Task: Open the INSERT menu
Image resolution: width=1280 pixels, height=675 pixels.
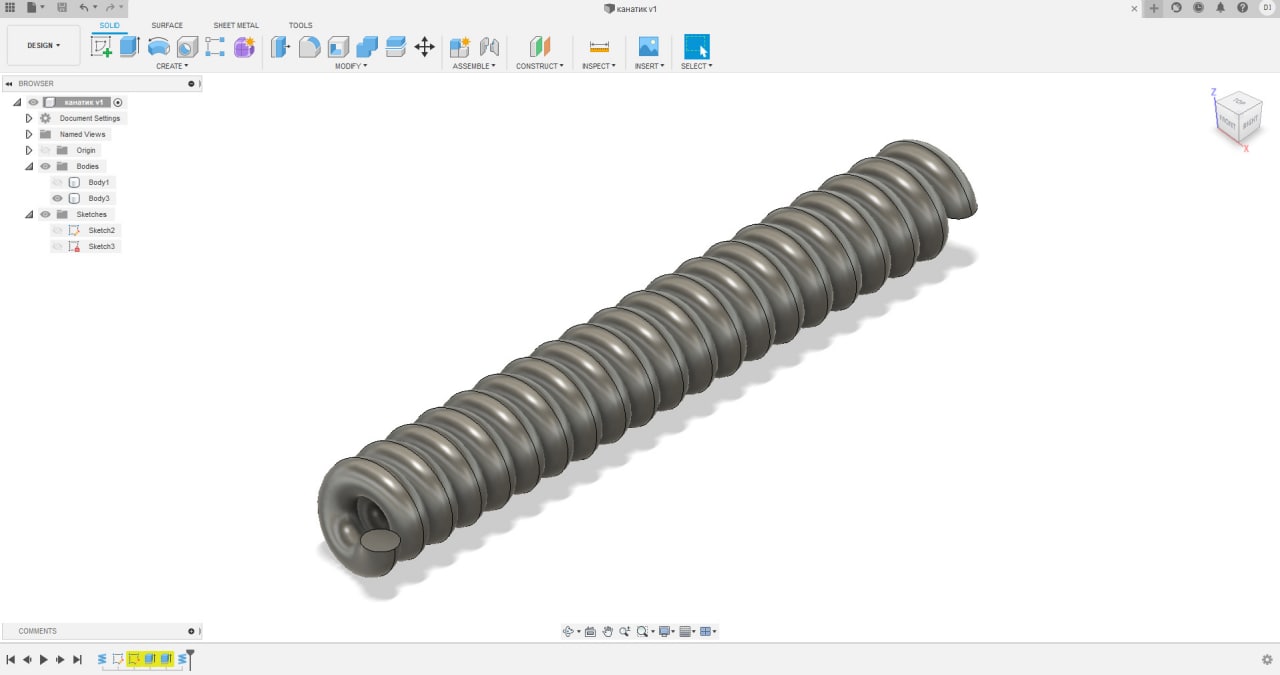Action: [x=648, y=66]
